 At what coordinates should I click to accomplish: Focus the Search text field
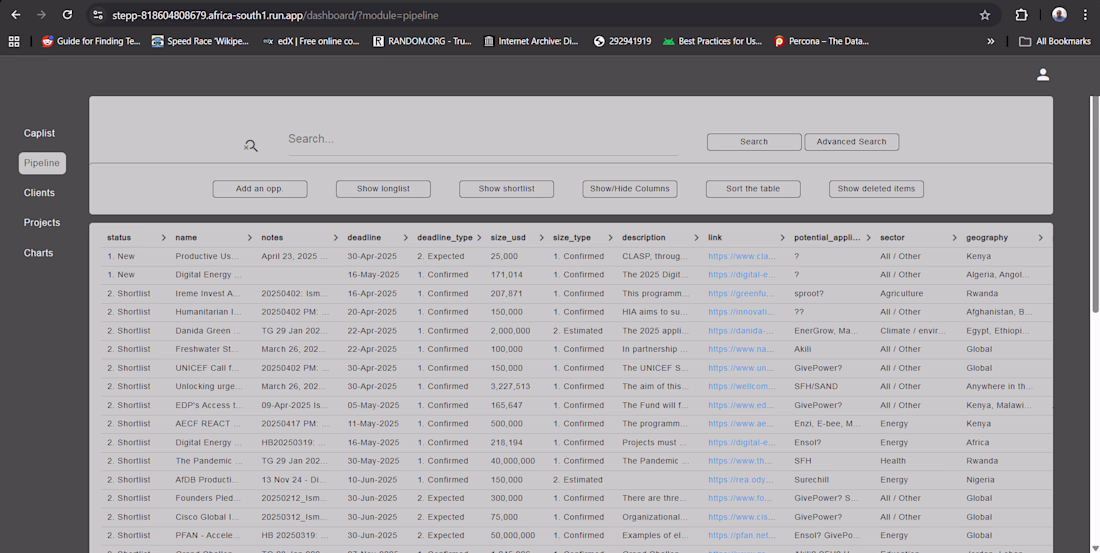tap(482, 139)
